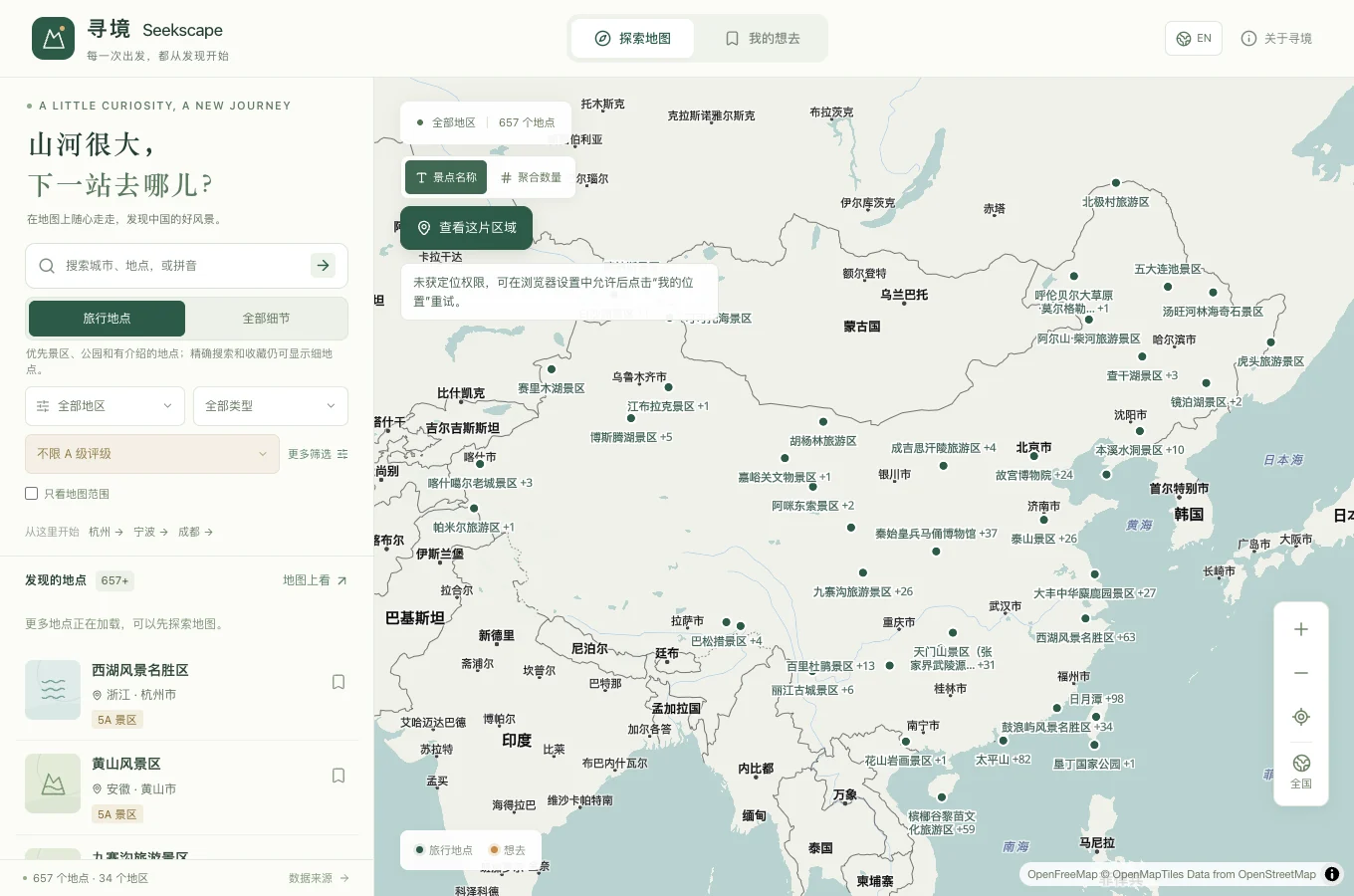Select 秦始皇兵马俑博物馆 +37 map label

(936, 534)
